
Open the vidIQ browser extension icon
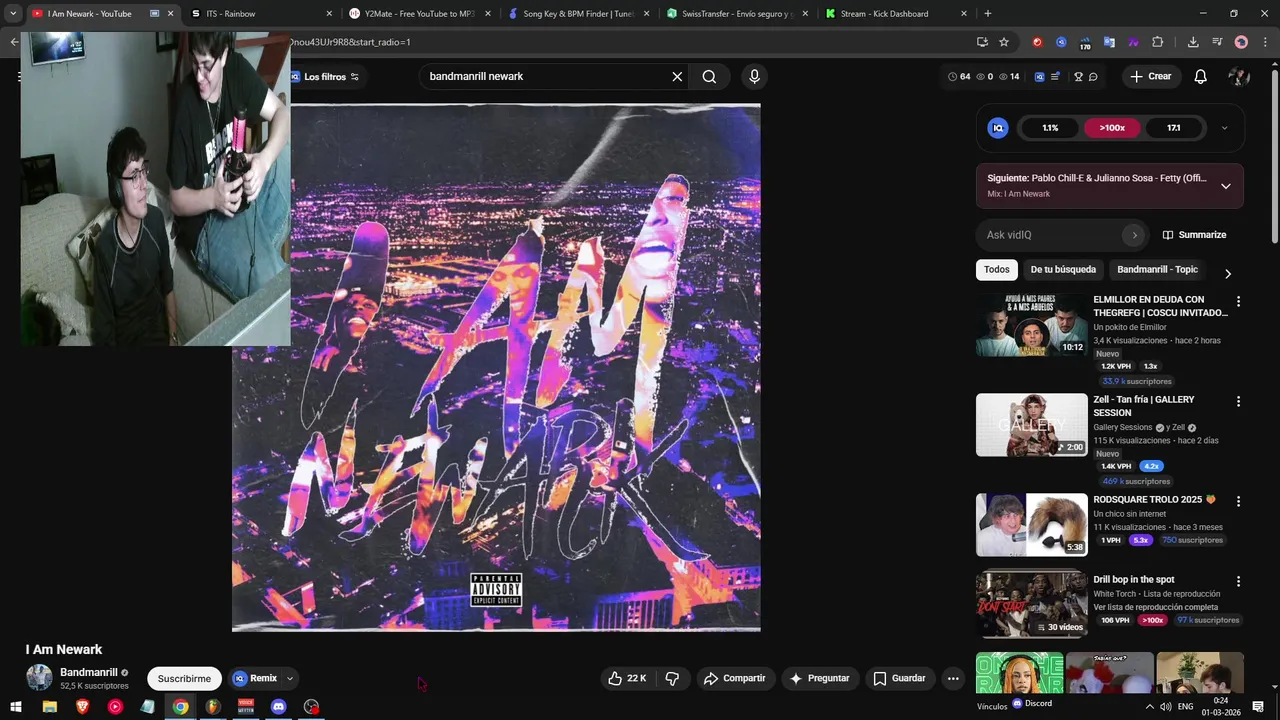click(x=1061, y=42)
